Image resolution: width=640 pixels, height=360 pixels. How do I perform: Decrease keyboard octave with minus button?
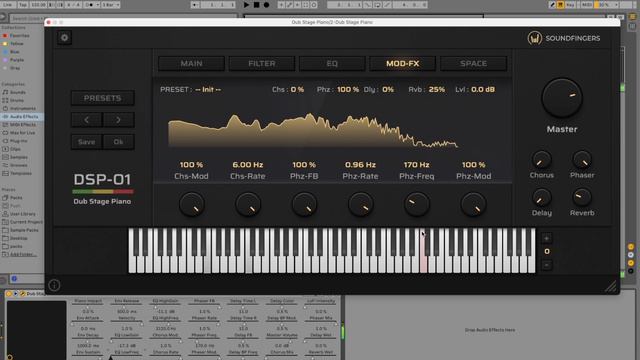(547, 265)
